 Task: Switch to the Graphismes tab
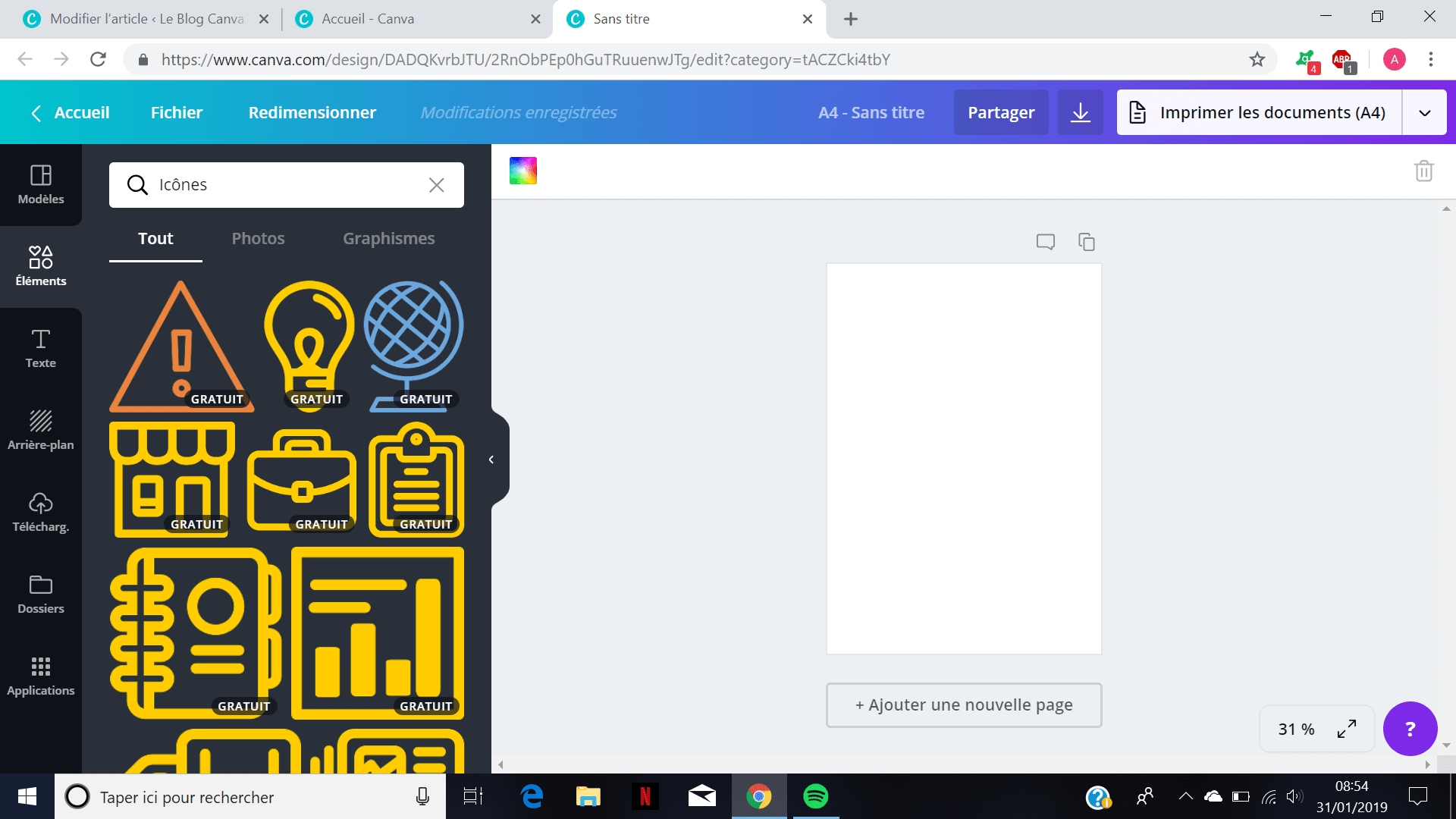388,238
